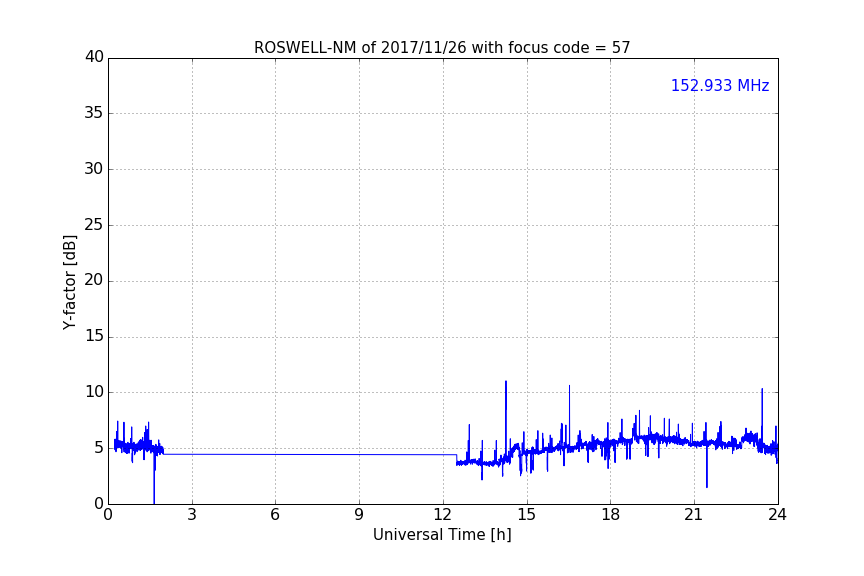Click the y-axis tick label 5

[x=99, y=448]
